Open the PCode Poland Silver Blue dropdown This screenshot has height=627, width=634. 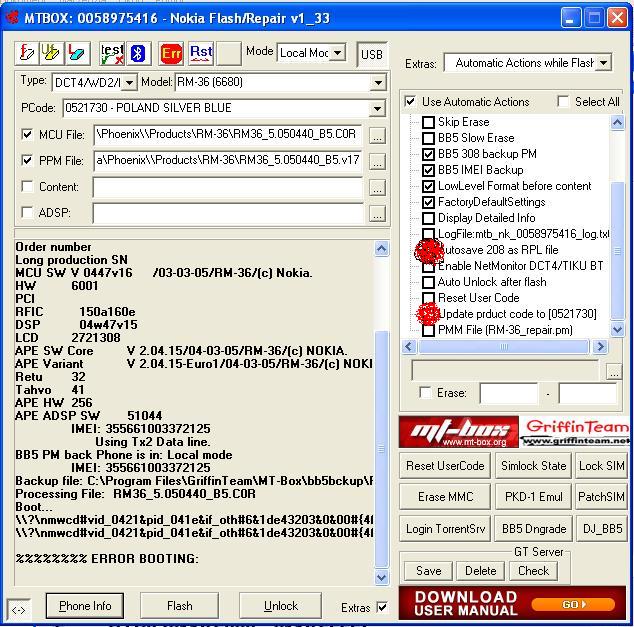(377, 108)
